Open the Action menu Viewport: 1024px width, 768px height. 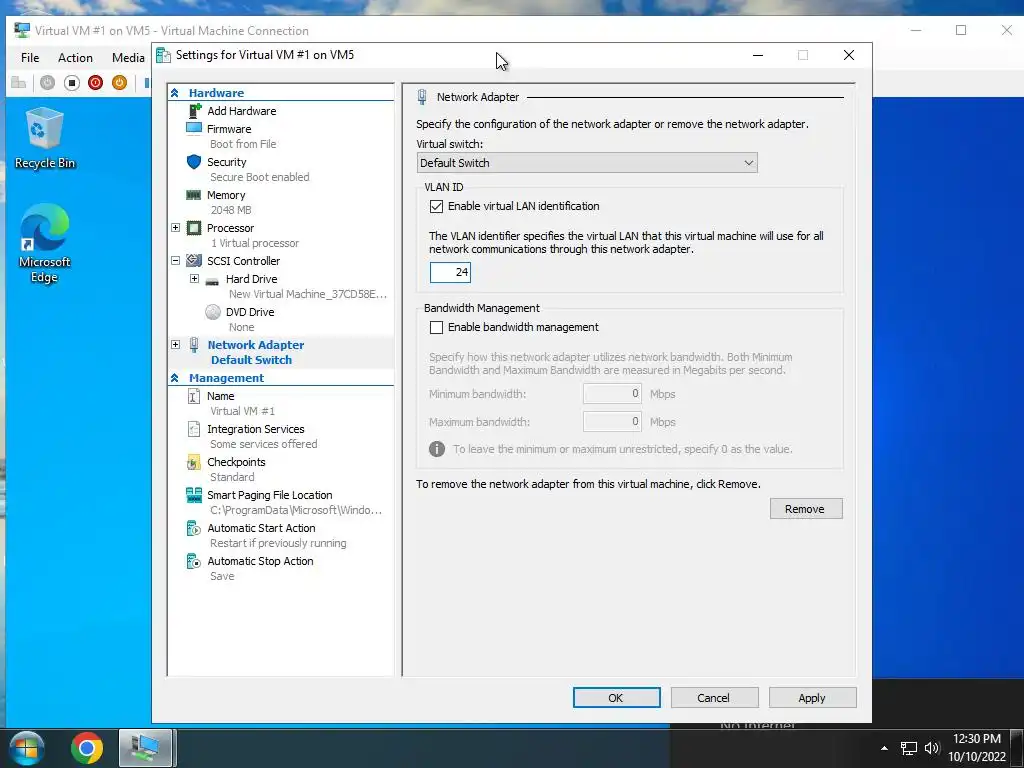(x=75, y=57)
